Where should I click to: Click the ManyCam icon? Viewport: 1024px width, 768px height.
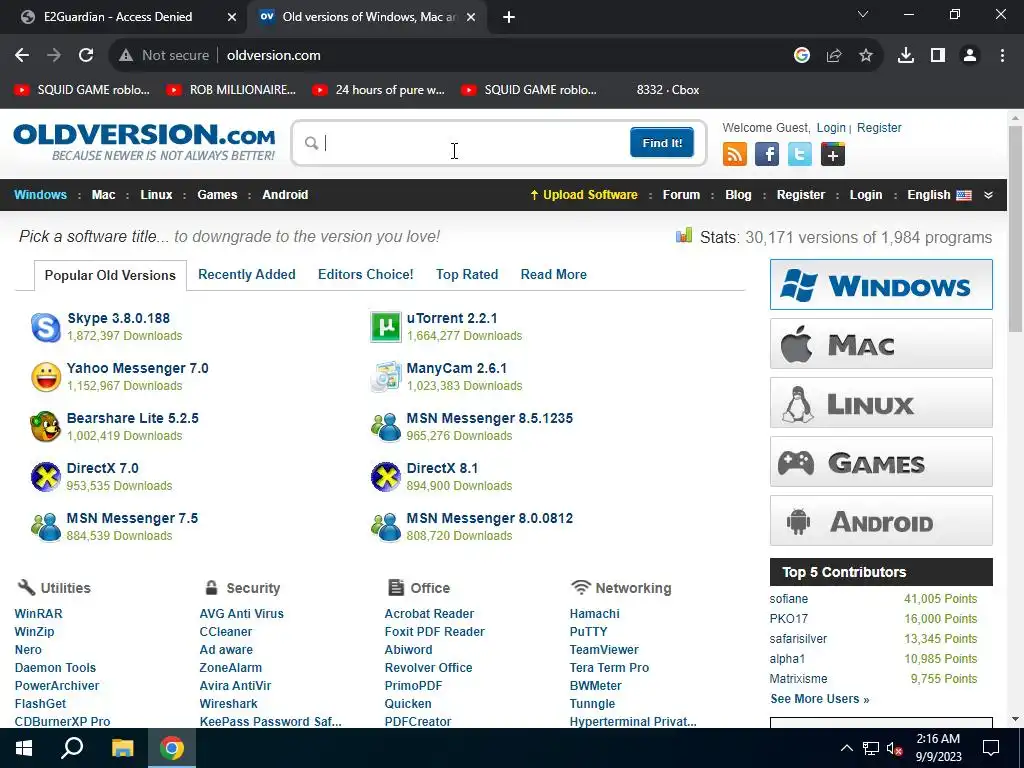point(385,377)
